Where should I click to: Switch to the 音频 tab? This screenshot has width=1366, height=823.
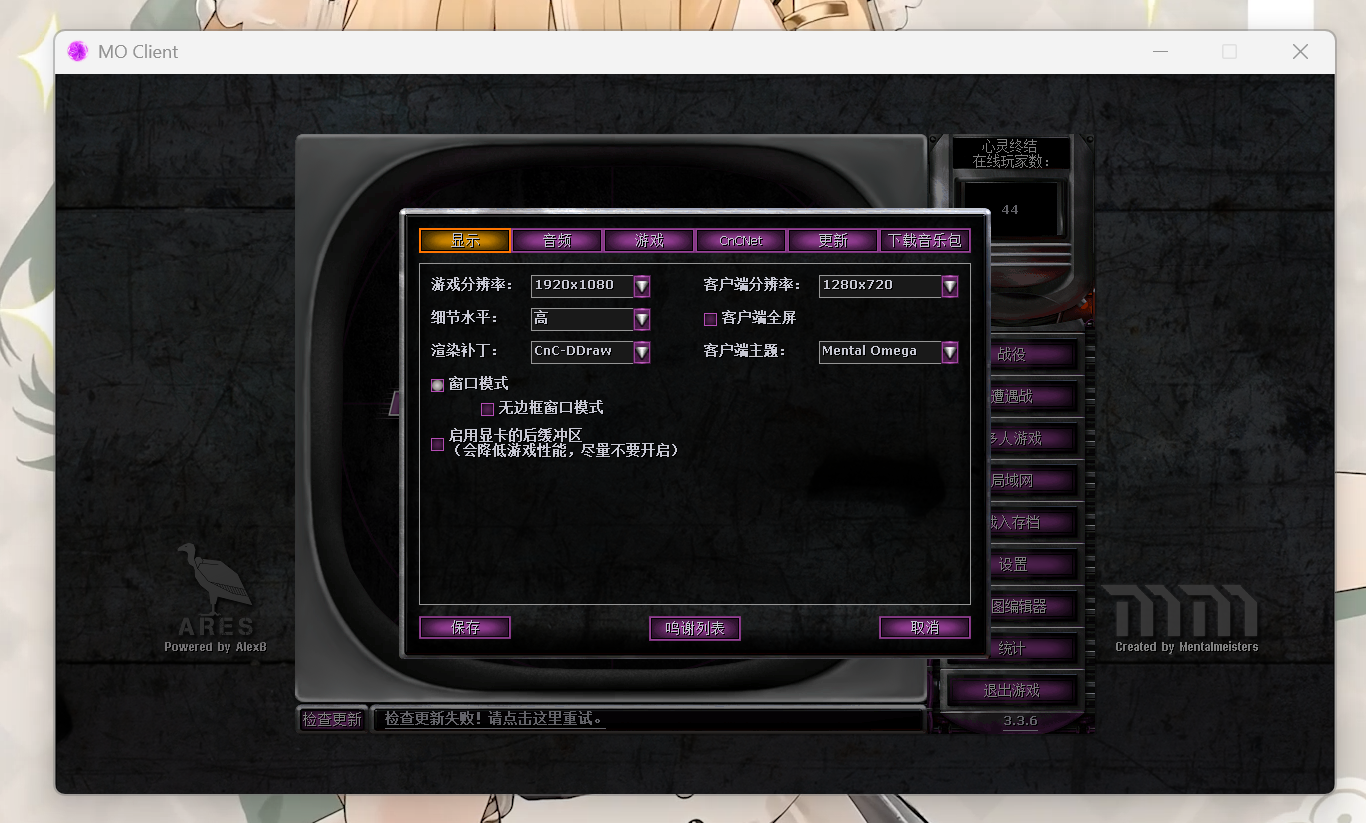[557, 241]
